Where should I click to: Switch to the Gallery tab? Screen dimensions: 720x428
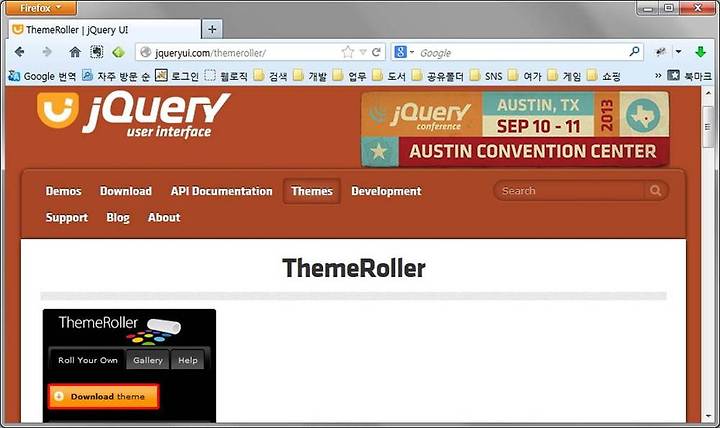point(148,360)
